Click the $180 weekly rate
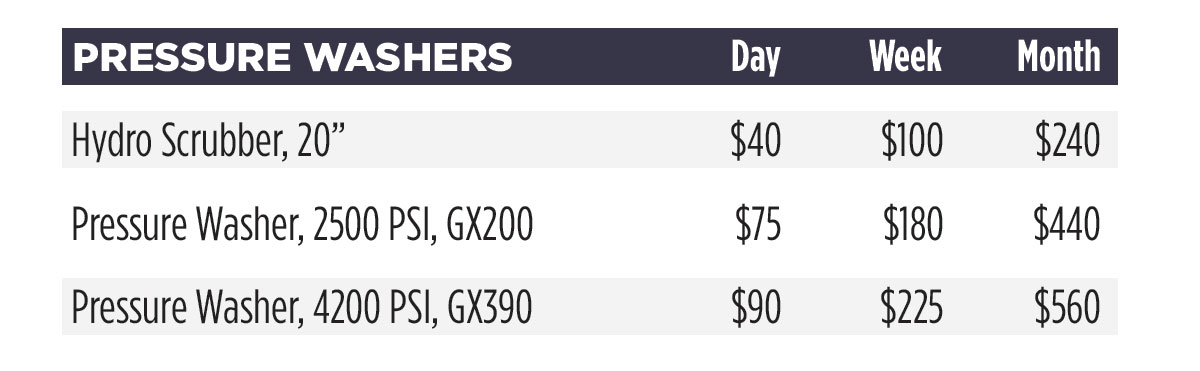This screenshot has width=1200, height=371. (913, 225)
